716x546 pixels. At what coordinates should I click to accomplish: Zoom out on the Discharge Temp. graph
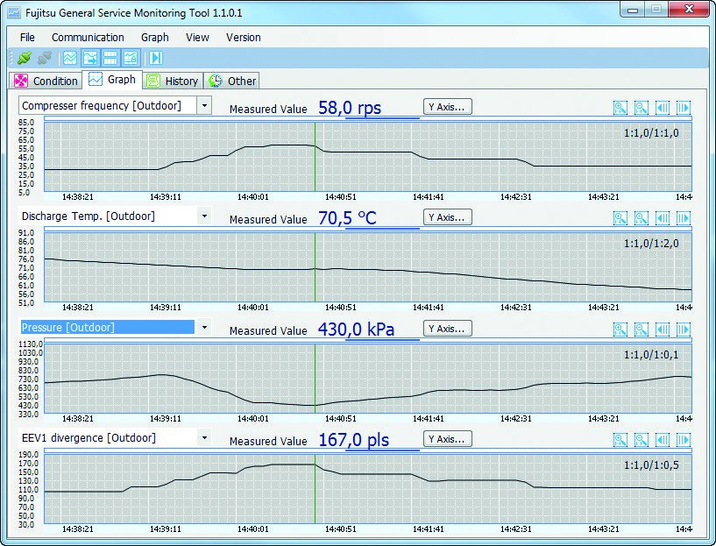(x=641, y=217)
